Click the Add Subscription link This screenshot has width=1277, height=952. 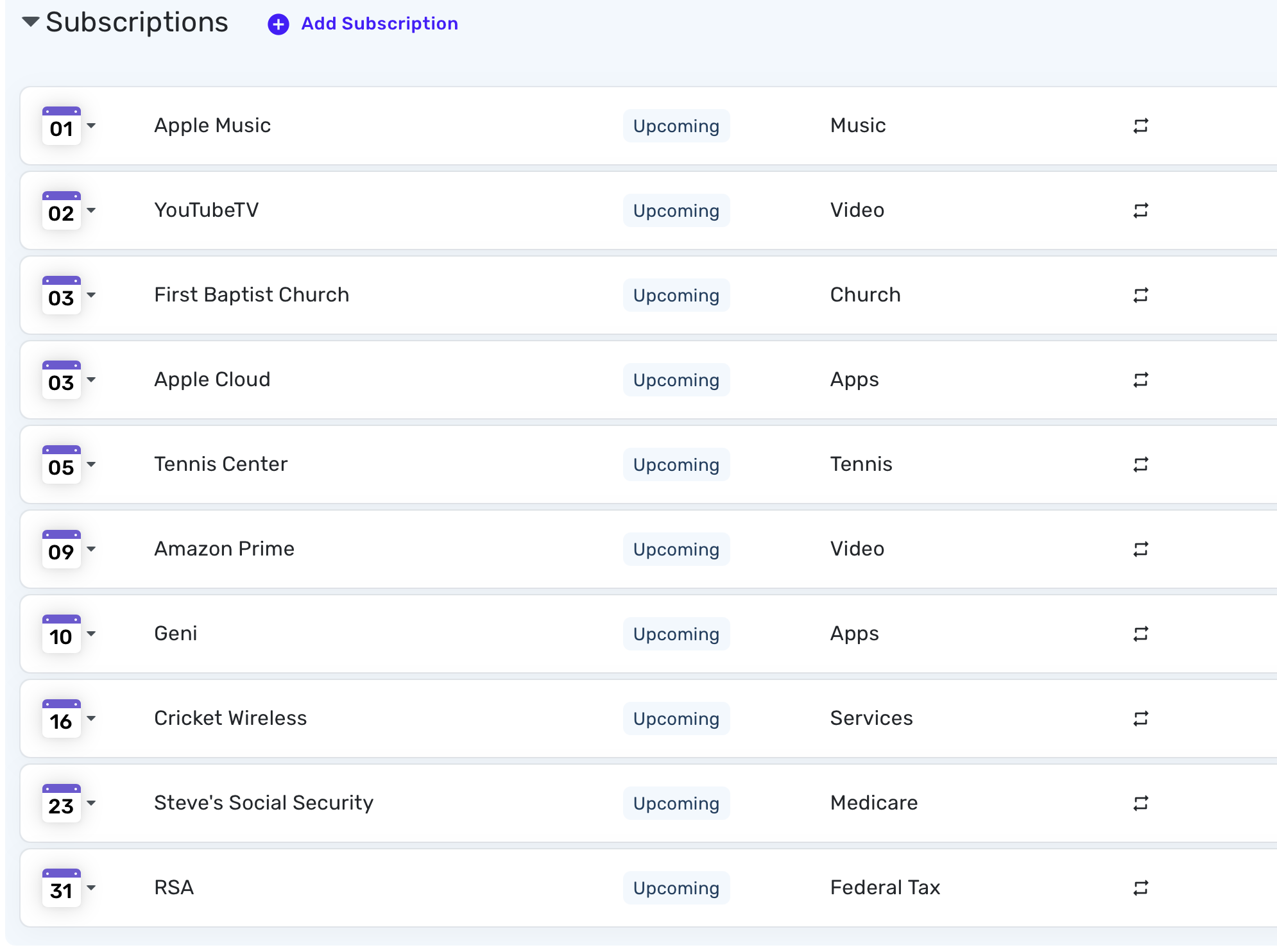pyautogui.click(x=379, y=24)
